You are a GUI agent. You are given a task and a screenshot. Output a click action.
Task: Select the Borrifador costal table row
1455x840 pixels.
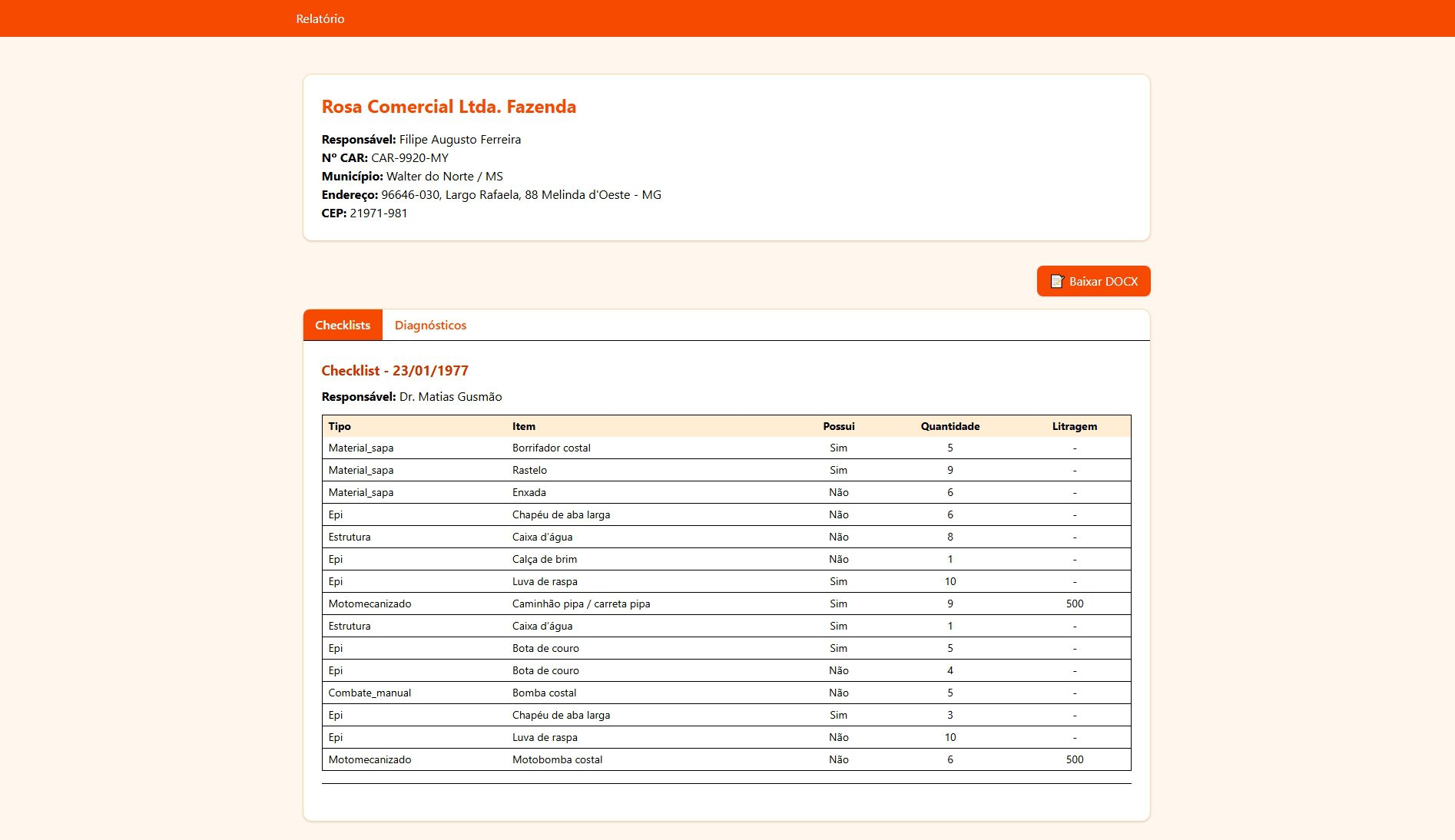pyautogui.click(x=726, y=448)
